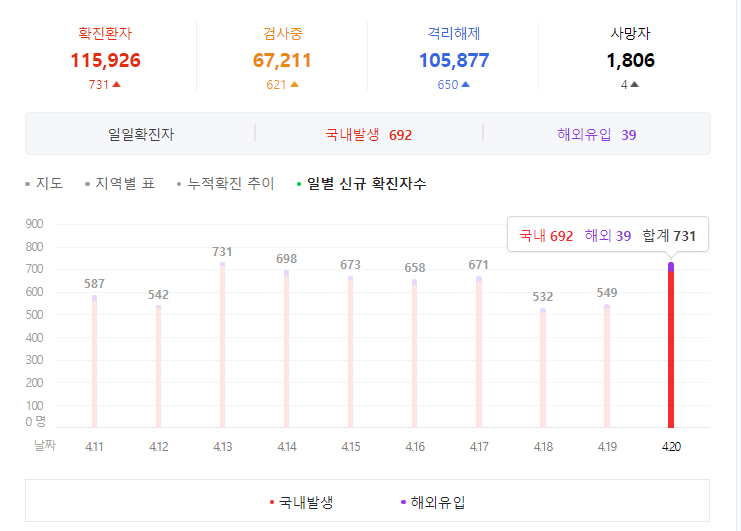Image resolution: width=741 pixels, height=531 pixels.
Task: Click 해외유입 39 in summary bar
Action: (596, 135)
